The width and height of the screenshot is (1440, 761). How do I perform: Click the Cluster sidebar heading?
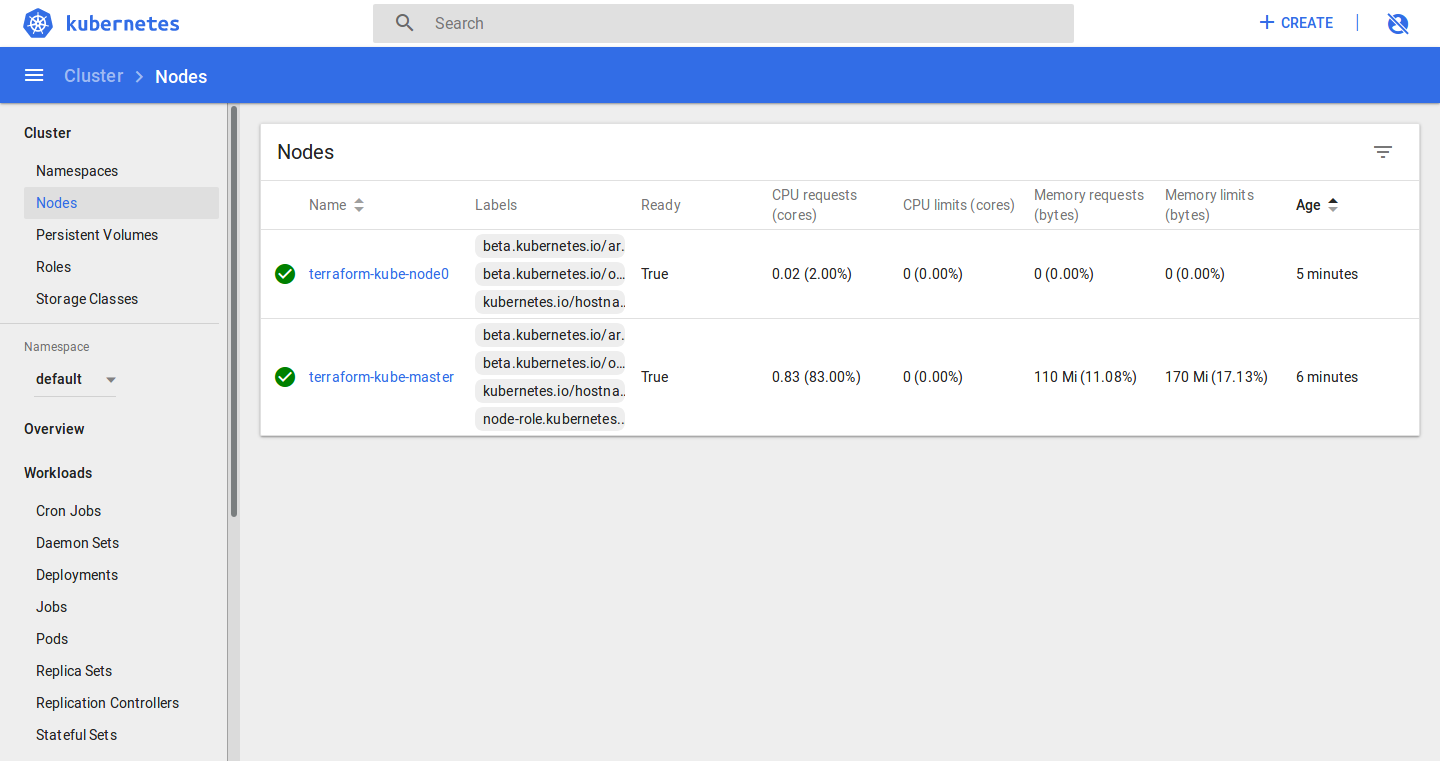coord(48,133)
